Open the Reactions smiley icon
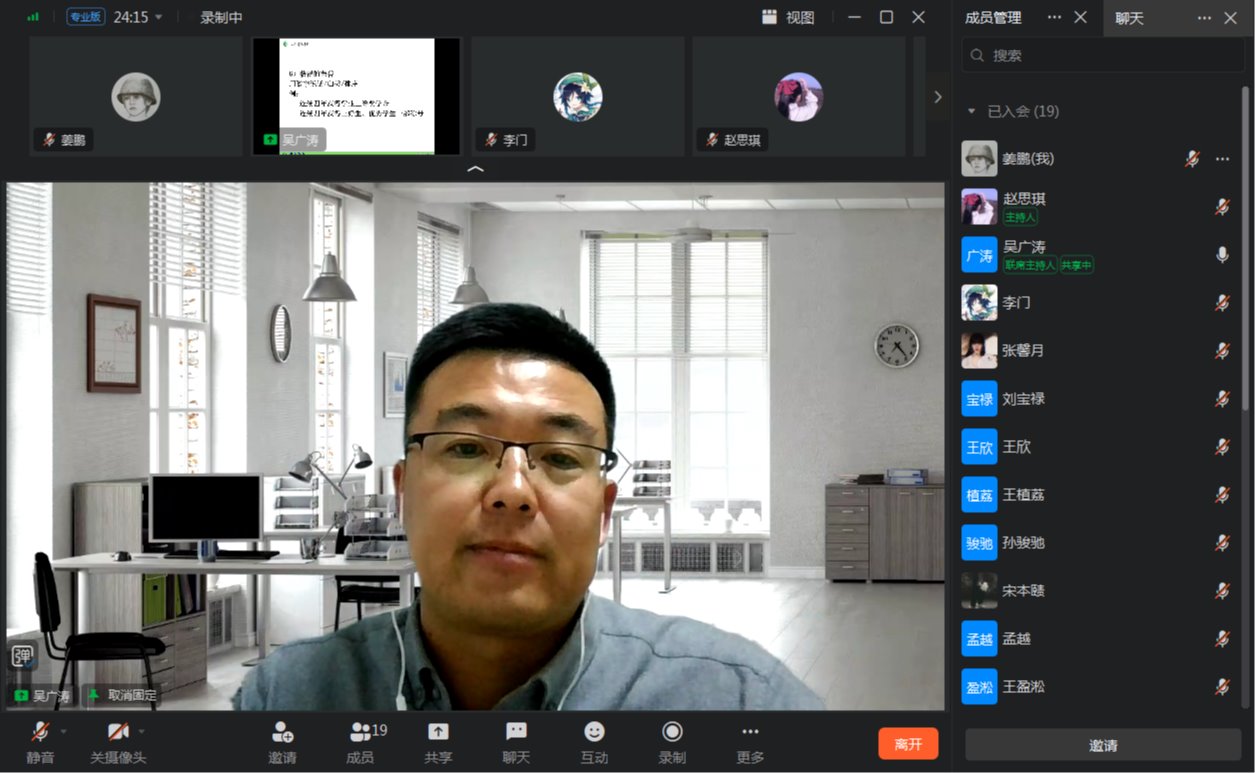Screen dimensions: 1255x773 594,732
